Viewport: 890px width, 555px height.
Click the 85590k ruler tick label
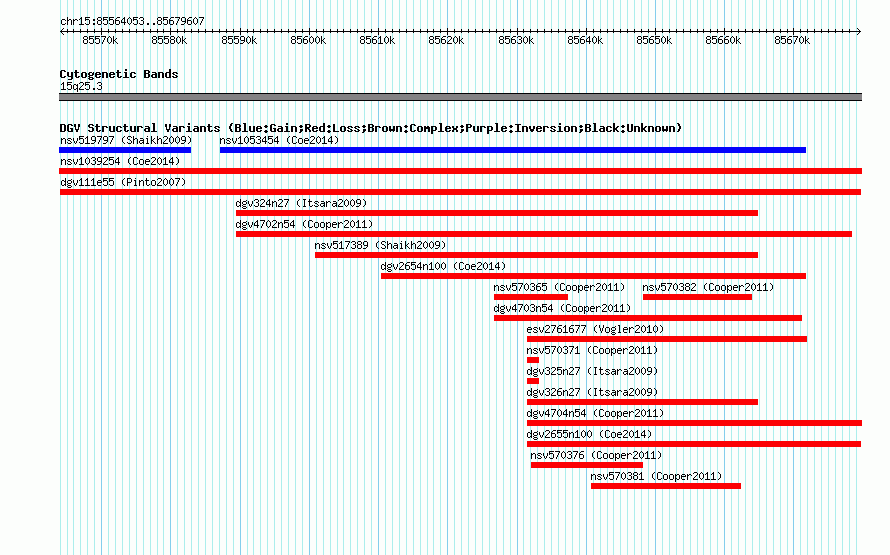(239, 40)
